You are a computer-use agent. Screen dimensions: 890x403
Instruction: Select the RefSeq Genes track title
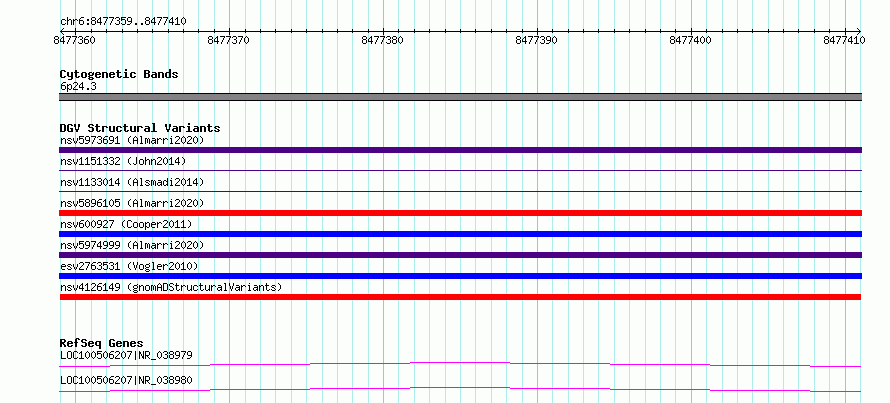click(102, 343)
